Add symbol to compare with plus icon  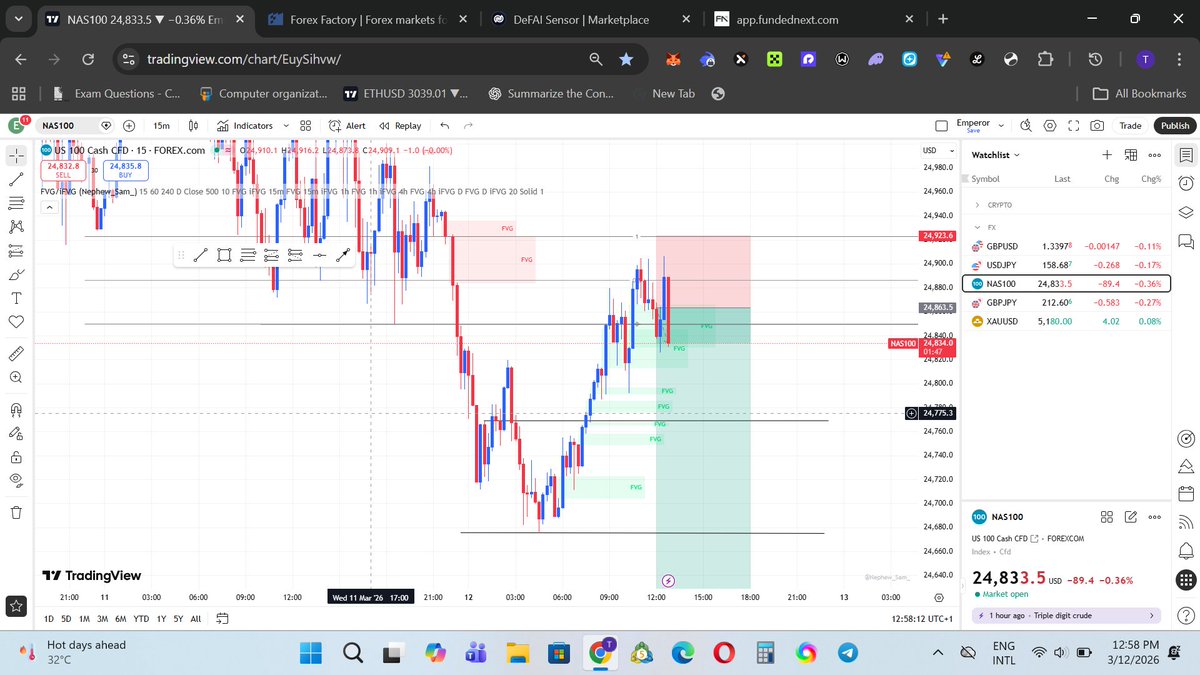pos(129,126)
